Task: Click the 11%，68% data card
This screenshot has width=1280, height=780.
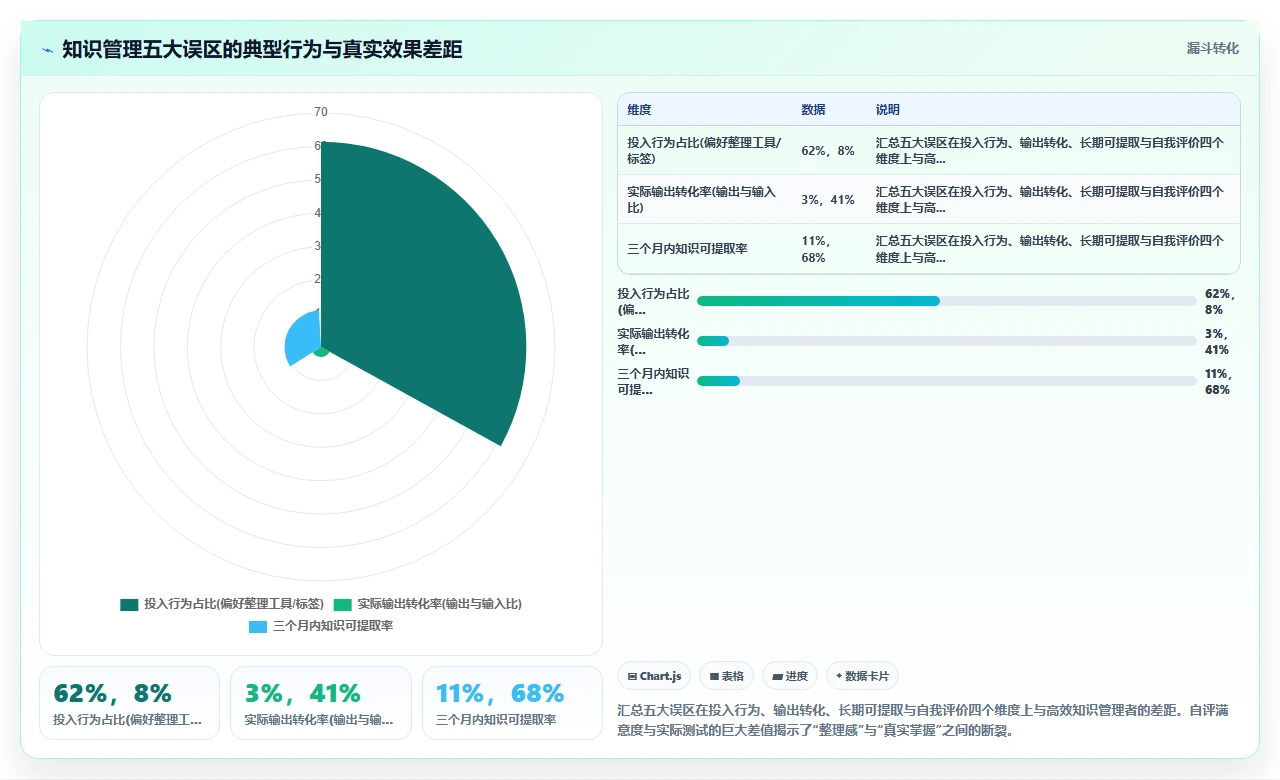Action: click(x=512, y=703)
